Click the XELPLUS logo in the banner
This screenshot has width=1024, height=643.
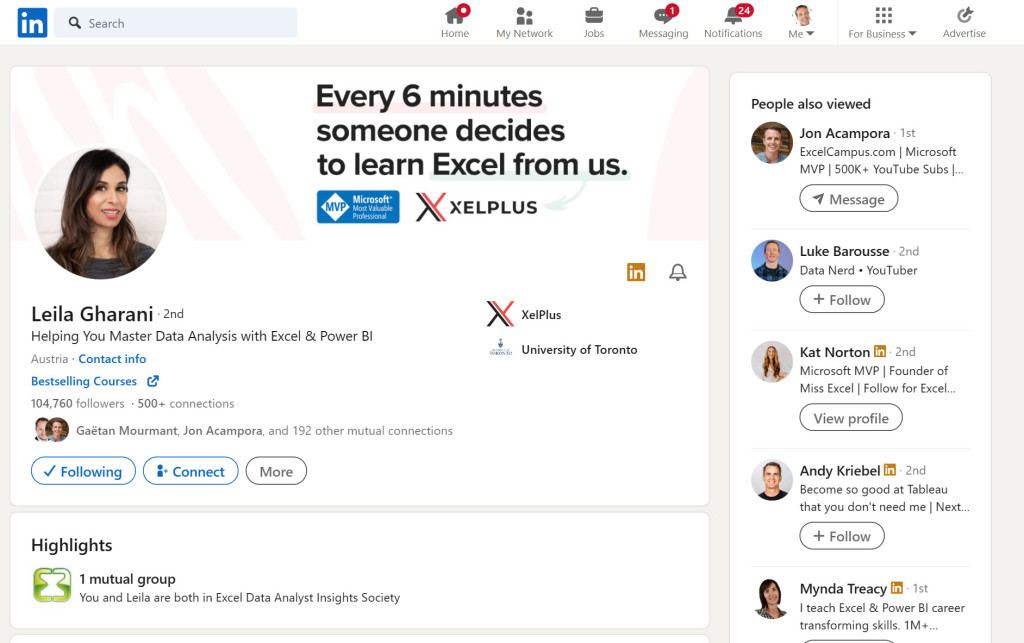click(477, 207)
